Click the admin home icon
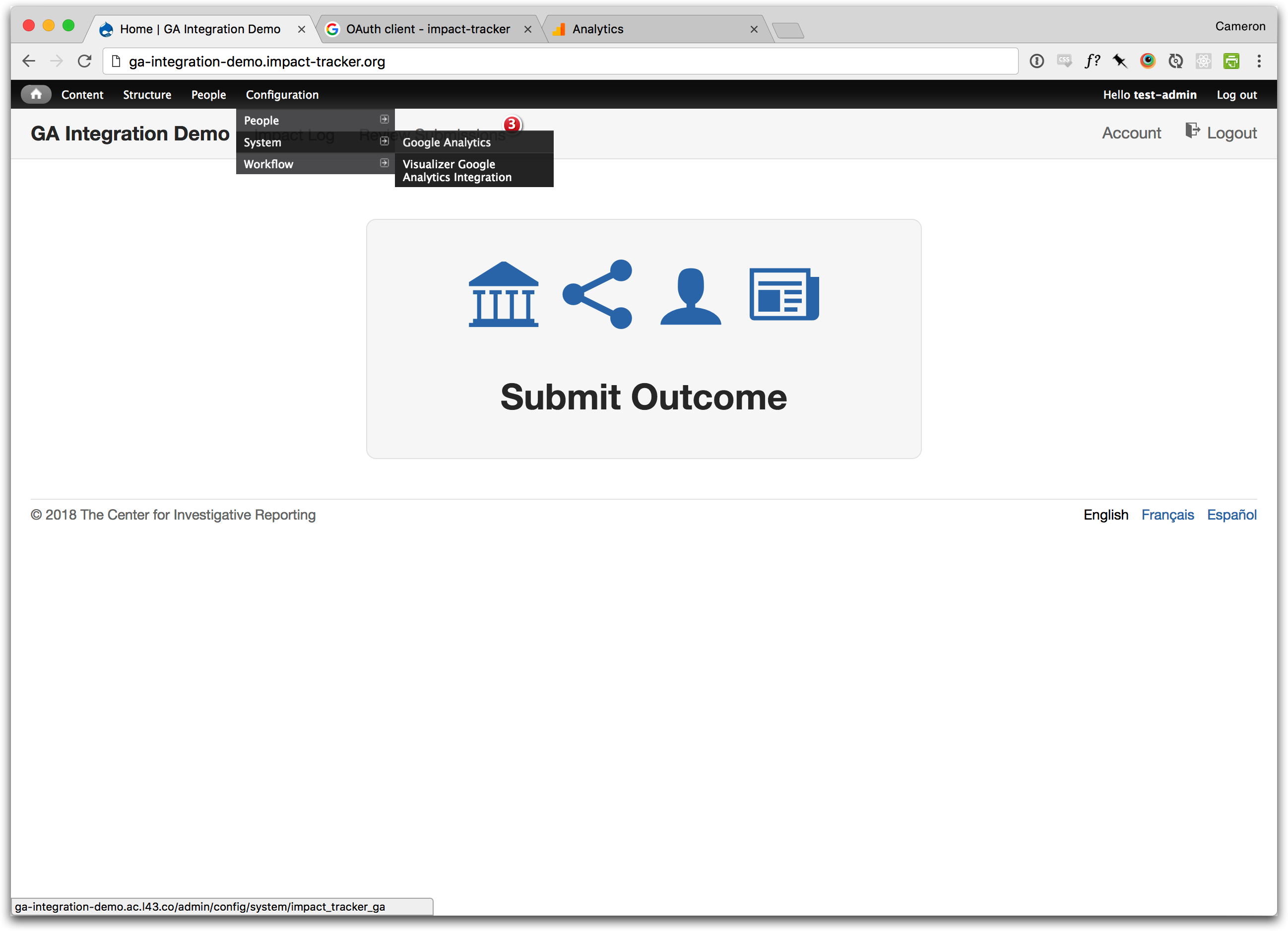 pyautogui.click(x=36, y=94)
